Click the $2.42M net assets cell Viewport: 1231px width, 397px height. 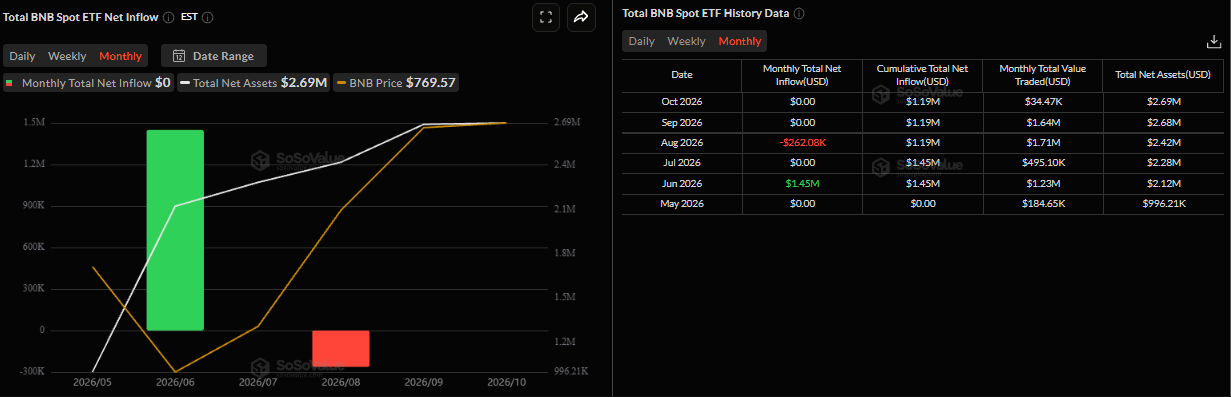(1164, 143)
